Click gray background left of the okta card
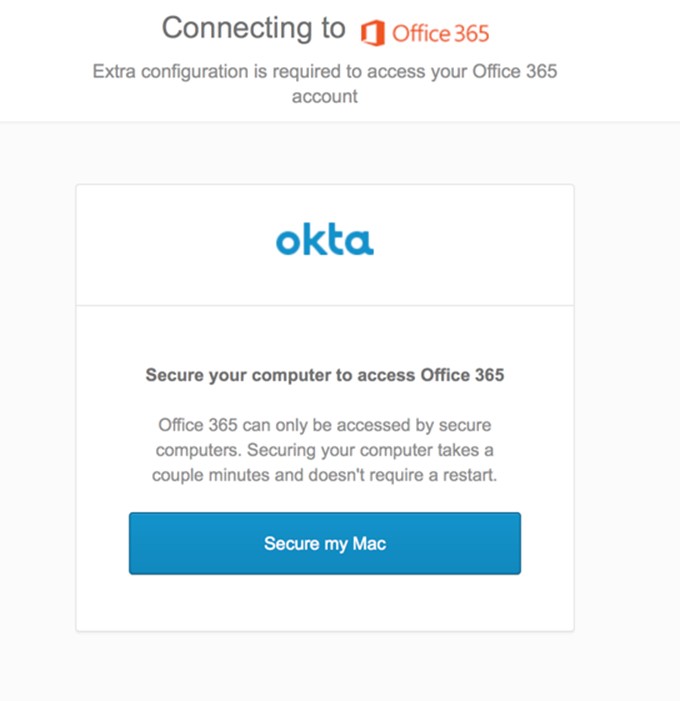 click(38, 400)
